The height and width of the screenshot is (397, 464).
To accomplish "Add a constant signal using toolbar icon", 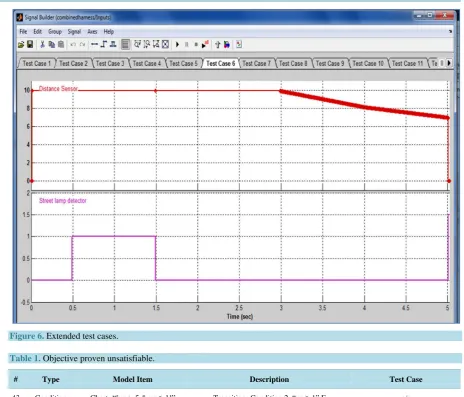I will coord(94,44).
